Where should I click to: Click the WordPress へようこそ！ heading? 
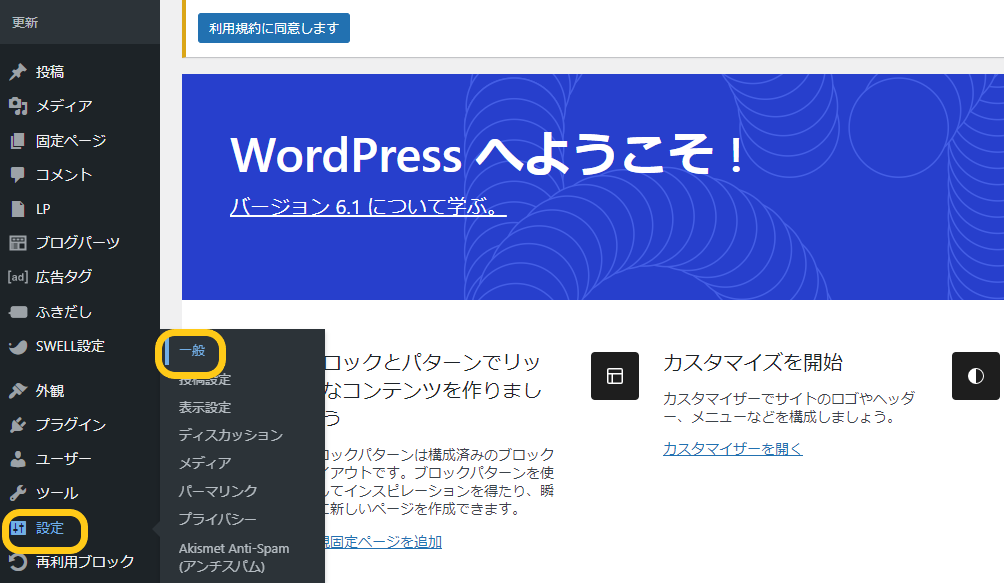pyautogui.click(x=487, y=155)
